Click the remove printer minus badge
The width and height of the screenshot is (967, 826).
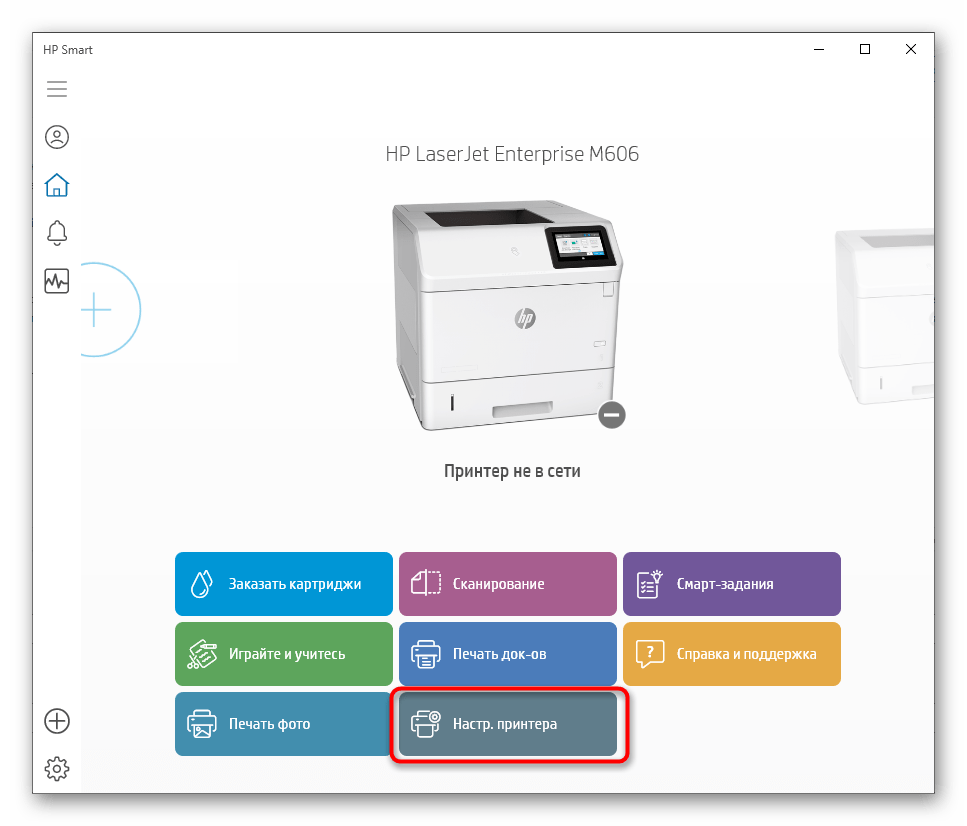[612, 414]
